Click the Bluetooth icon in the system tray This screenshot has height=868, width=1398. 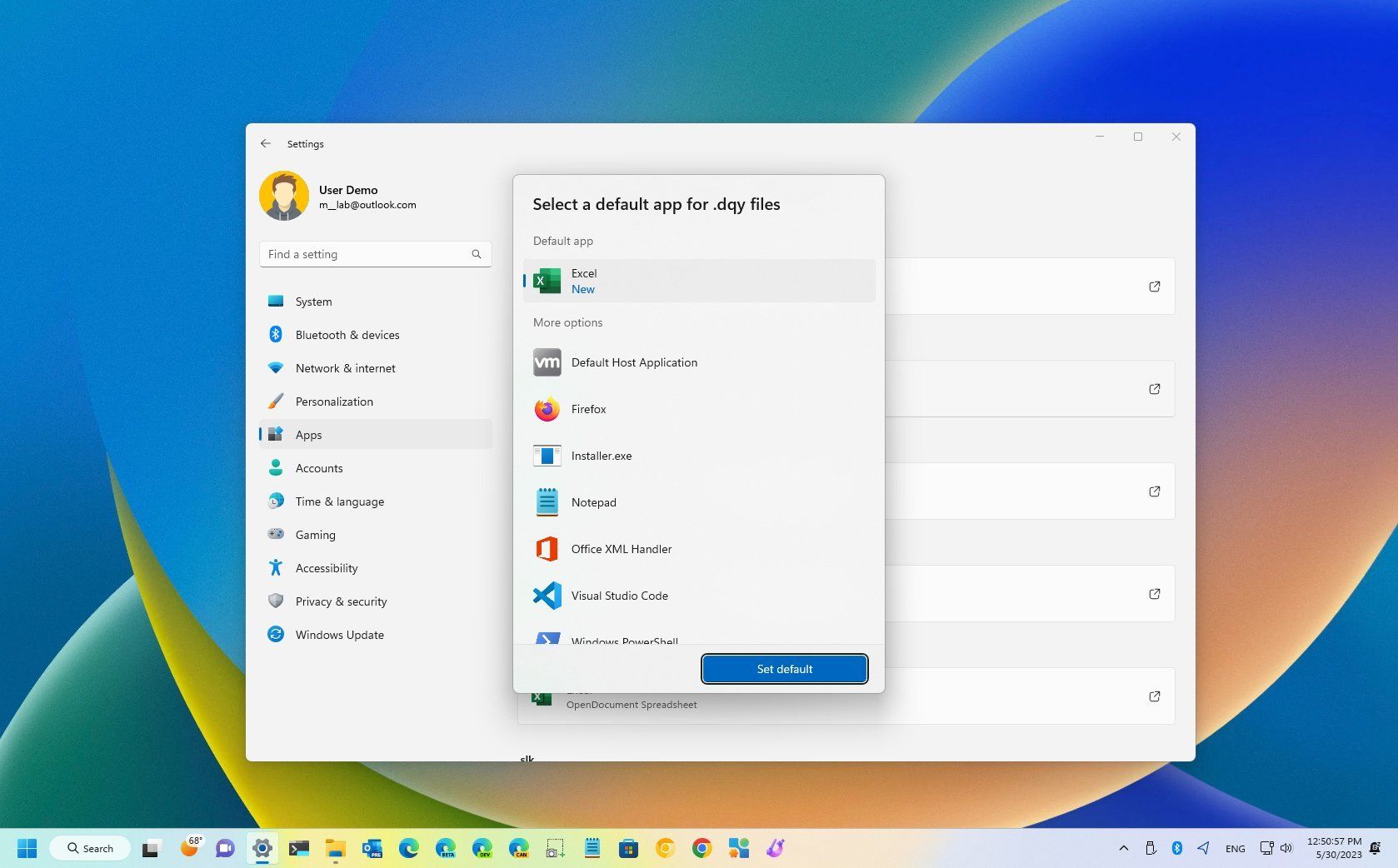coord(1176,848)
